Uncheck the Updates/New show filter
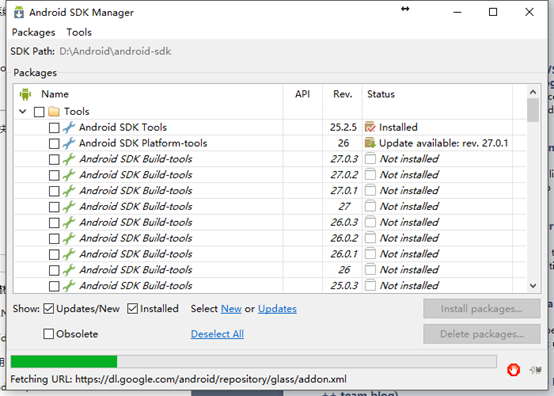The image size is (554, 396). click(x=48, y=309)
